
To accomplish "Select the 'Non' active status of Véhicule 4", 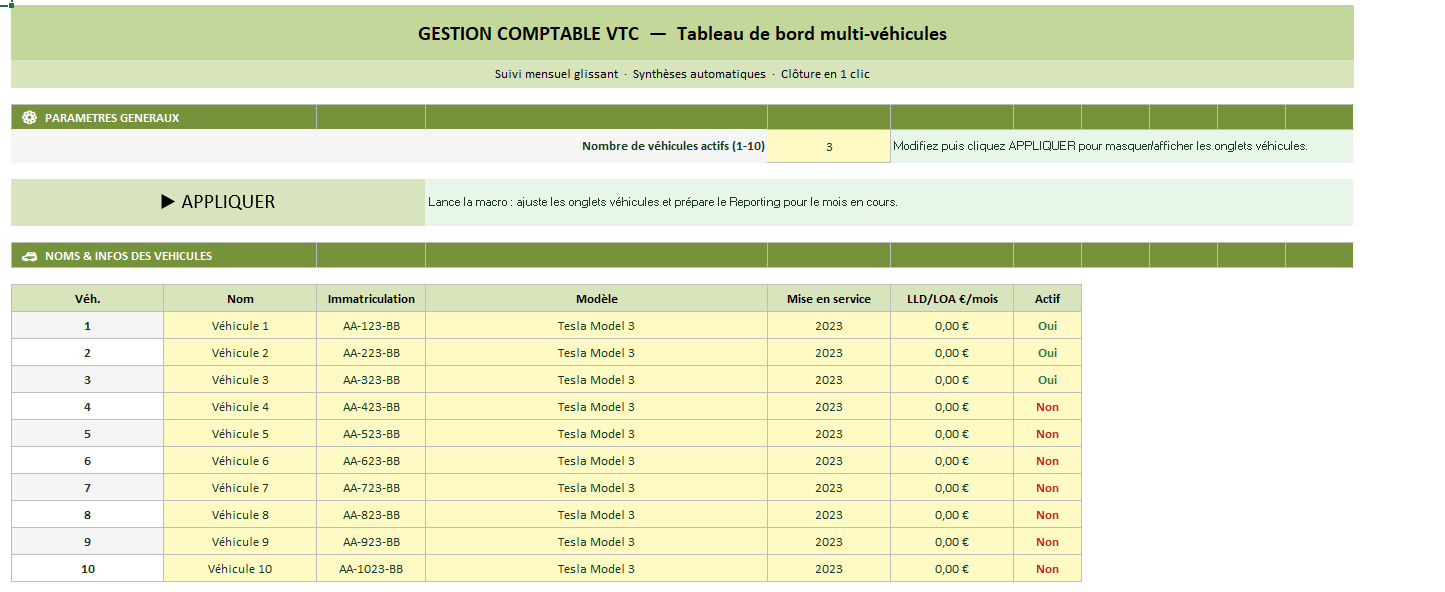I will point(1047,407).
